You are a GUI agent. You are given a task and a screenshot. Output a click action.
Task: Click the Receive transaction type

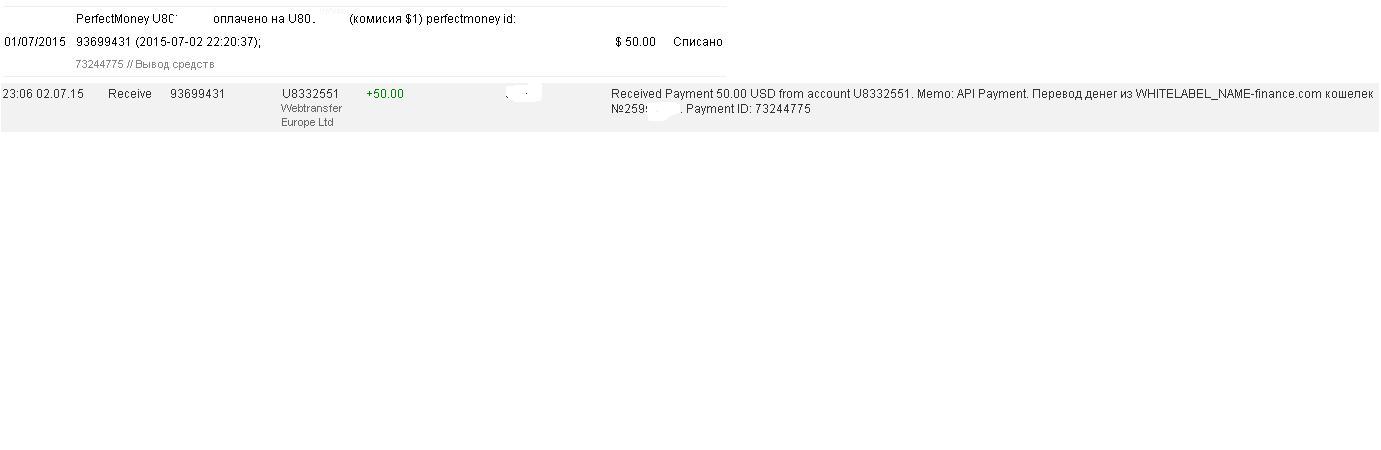coord(130,94)
